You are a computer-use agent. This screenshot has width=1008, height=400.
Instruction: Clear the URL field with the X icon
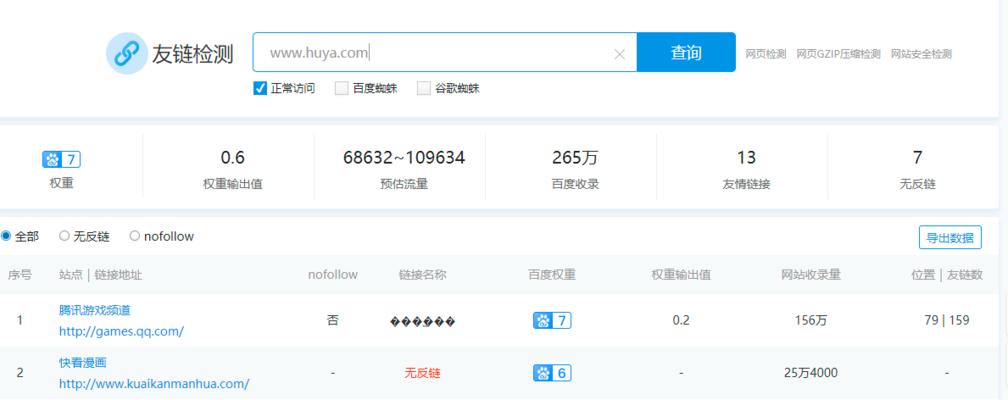coord(620,55)
